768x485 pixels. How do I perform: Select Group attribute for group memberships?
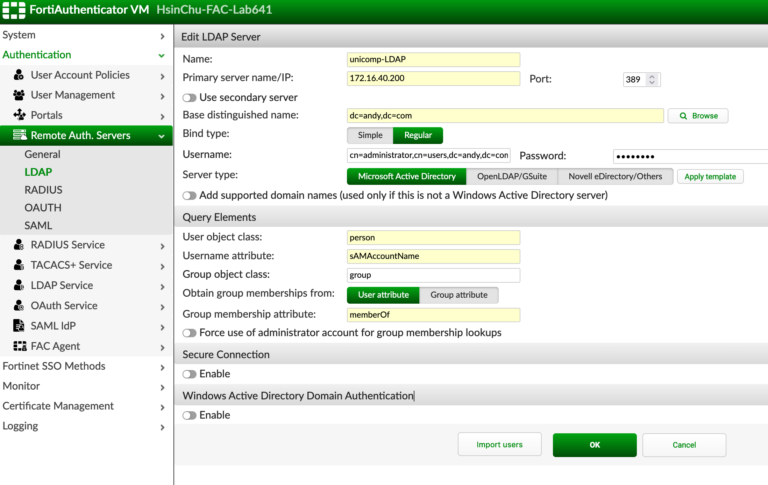(x=459, y=295)
